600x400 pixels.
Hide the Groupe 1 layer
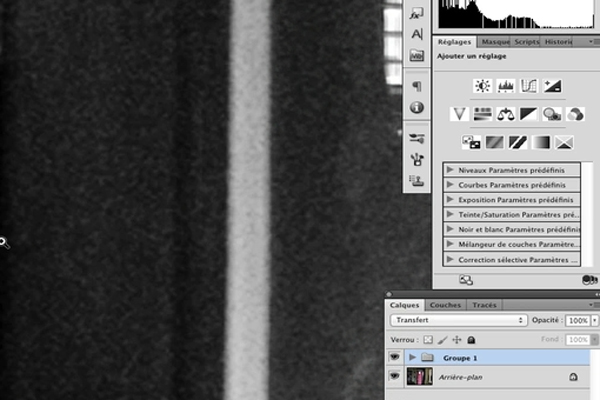click(394, 357)
